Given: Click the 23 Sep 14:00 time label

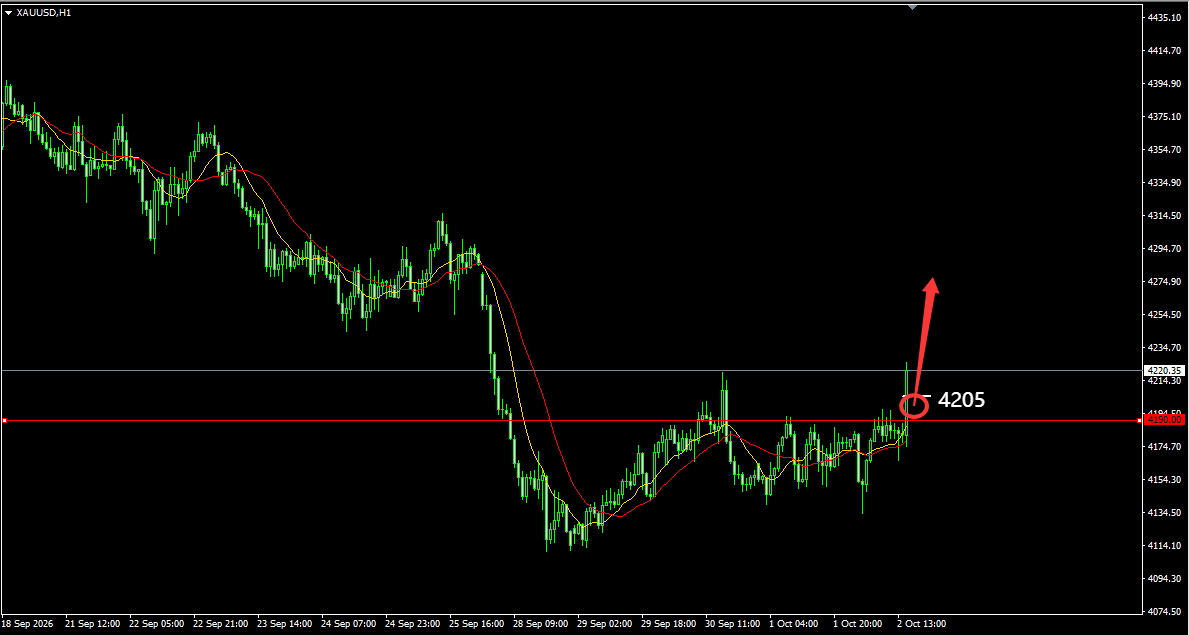Looking at the screenshot, I should pos(284,624).
